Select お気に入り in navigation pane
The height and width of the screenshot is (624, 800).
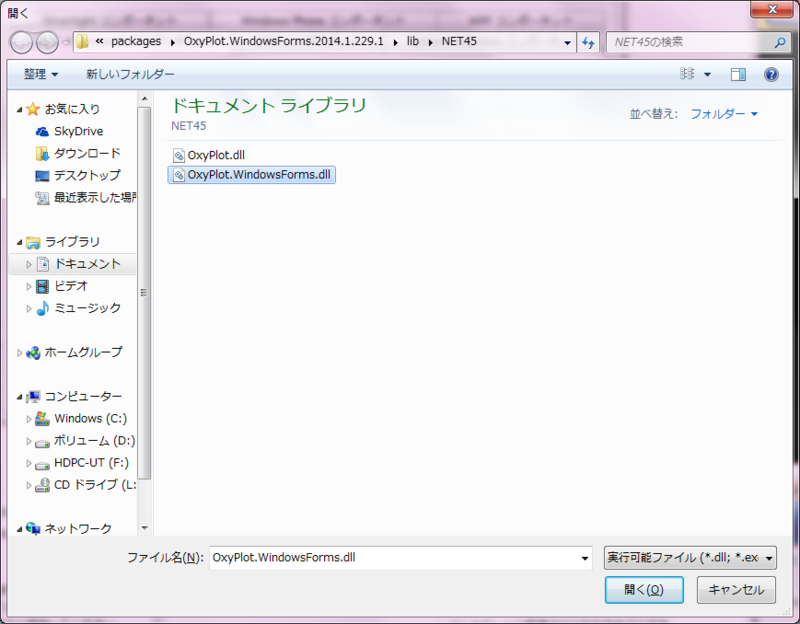[72, 109]
